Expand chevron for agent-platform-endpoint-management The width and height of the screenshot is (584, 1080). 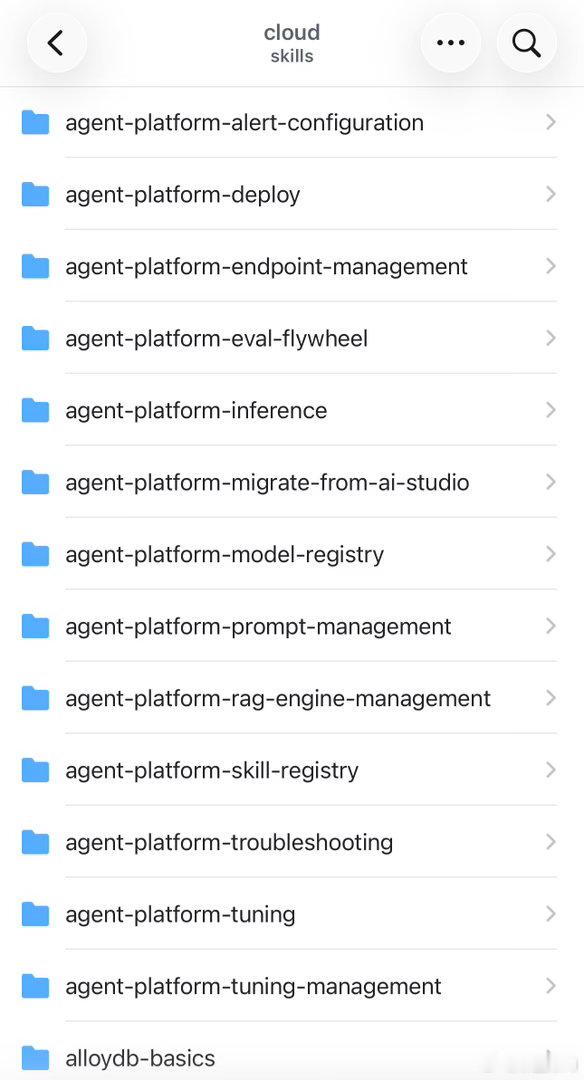(x=550, y=266)
